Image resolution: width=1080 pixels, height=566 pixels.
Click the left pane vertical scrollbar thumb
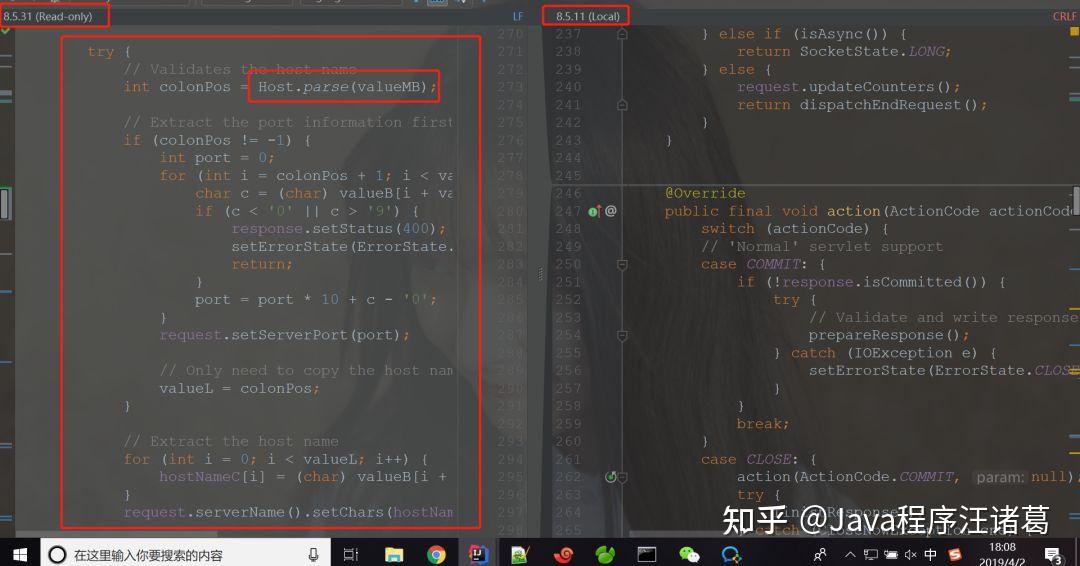coord(5,204)
